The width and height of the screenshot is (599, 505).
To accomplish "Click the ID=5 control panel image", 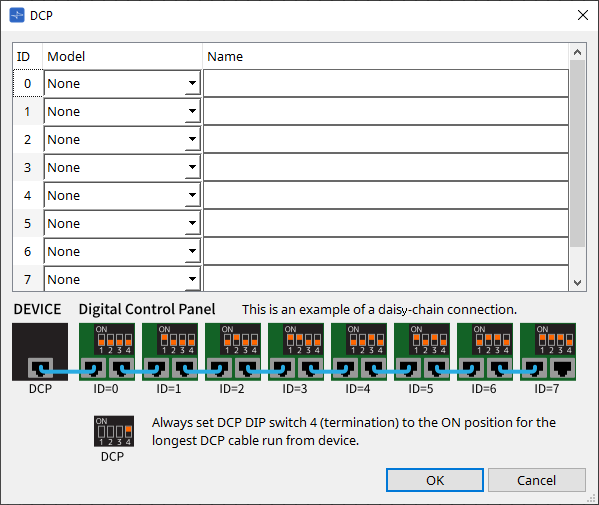I will coord(422,352).
